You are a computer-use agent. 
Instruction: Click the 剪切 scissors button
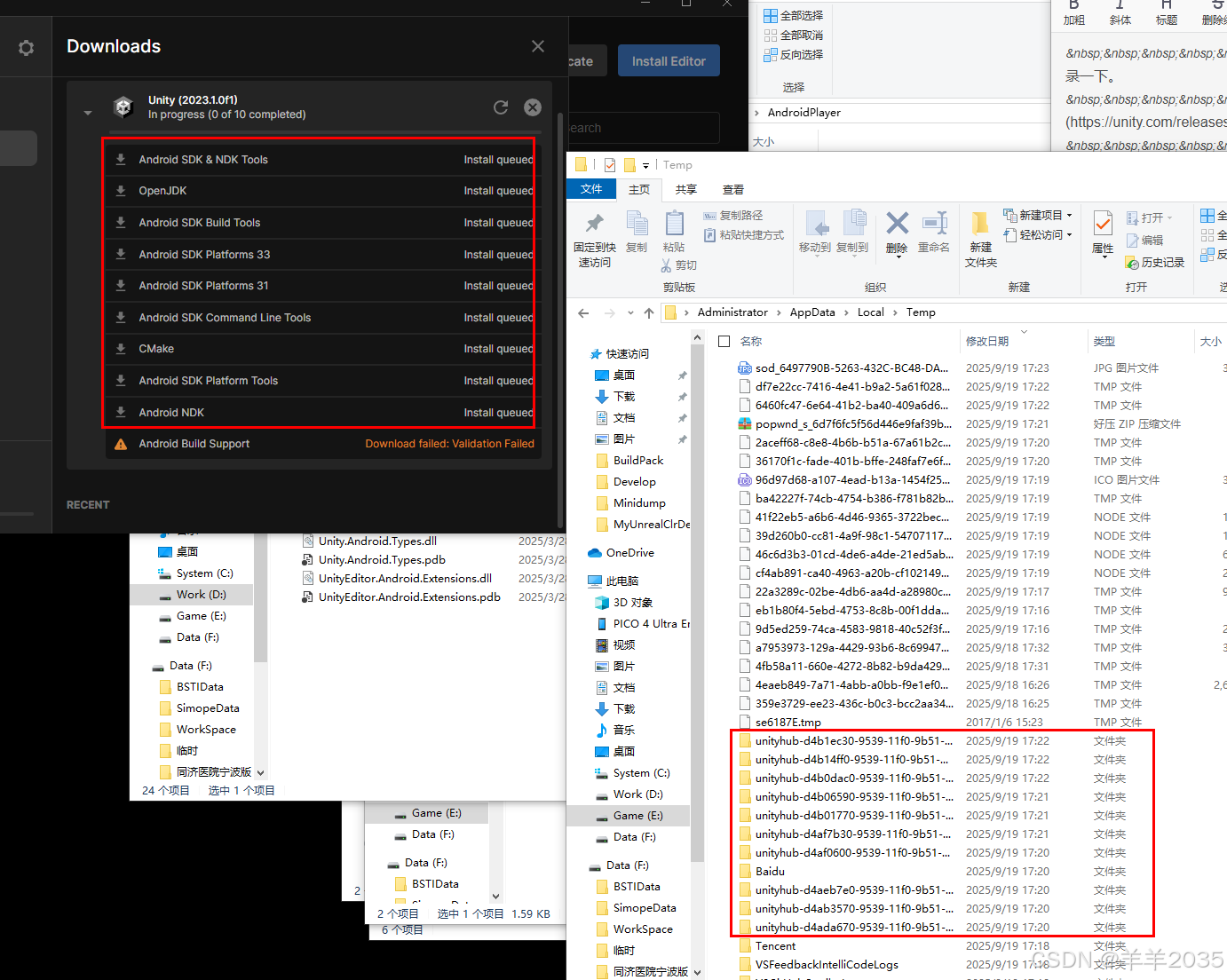pyautogui.click(x=679, y=265)
